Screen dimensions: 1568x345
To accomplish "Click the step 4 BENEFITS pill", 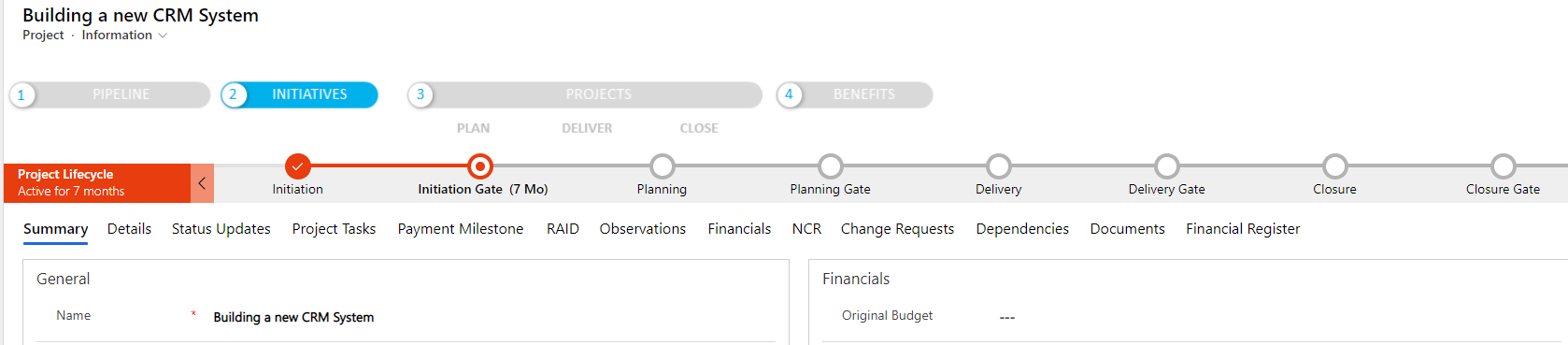I will pyautogui.click(x=854, y=94).
